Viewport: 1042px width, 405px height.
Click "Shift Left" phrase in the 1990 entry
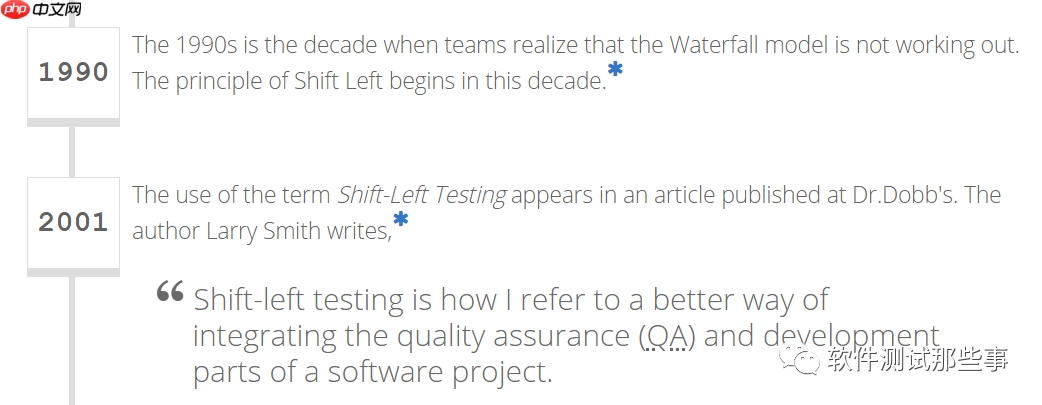point(340,81)
